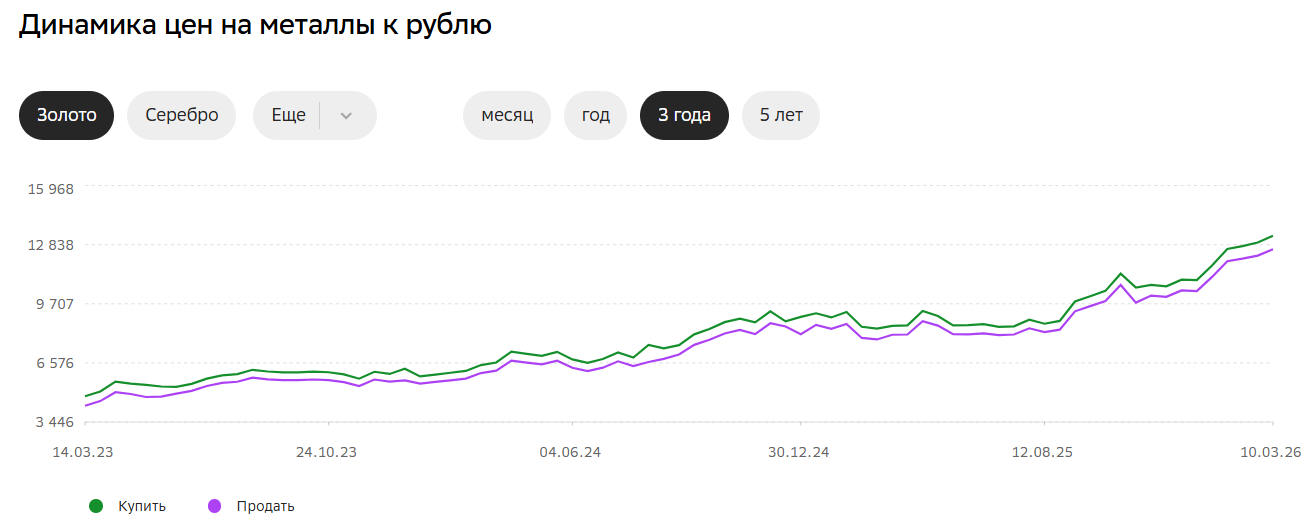The height and width of the screenshot is (531, 1316).
Task: Click the 14.03.23 date on the axis
Action: click(83, 453)
